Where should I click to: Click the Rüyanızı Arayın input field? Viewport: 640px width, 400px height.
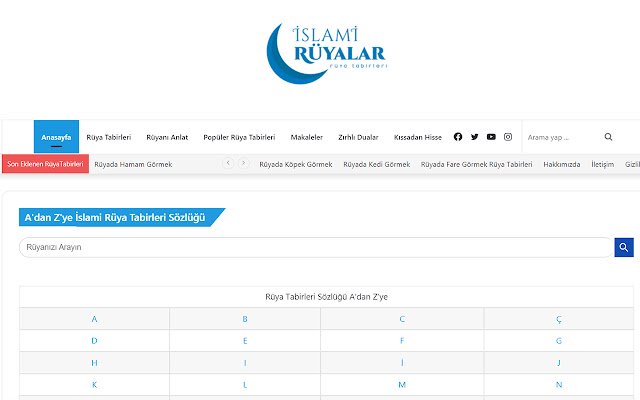point(316,247)
